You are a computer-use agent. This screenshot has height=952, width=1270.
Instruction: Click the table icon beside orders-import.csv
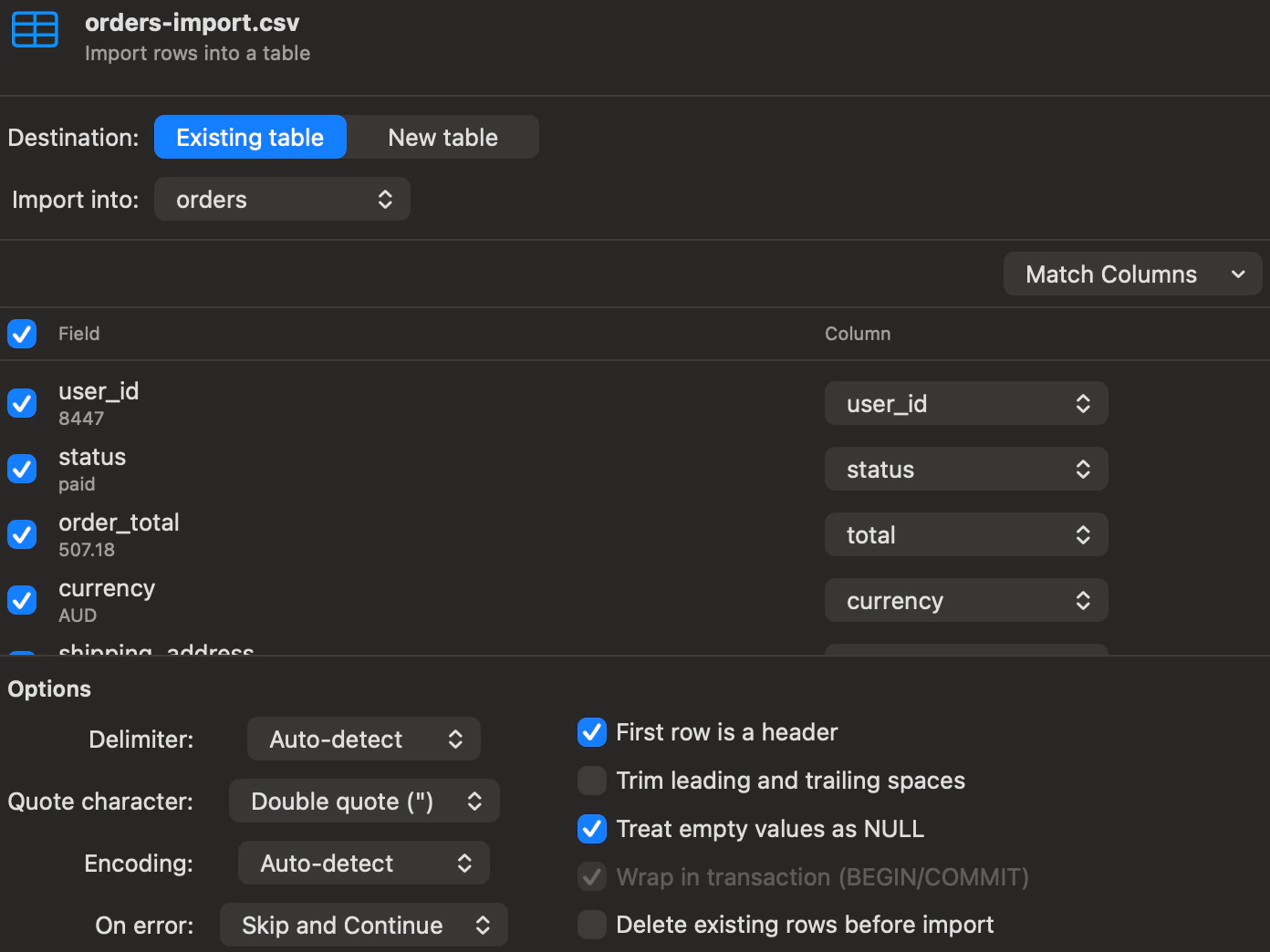pos(35,29)
